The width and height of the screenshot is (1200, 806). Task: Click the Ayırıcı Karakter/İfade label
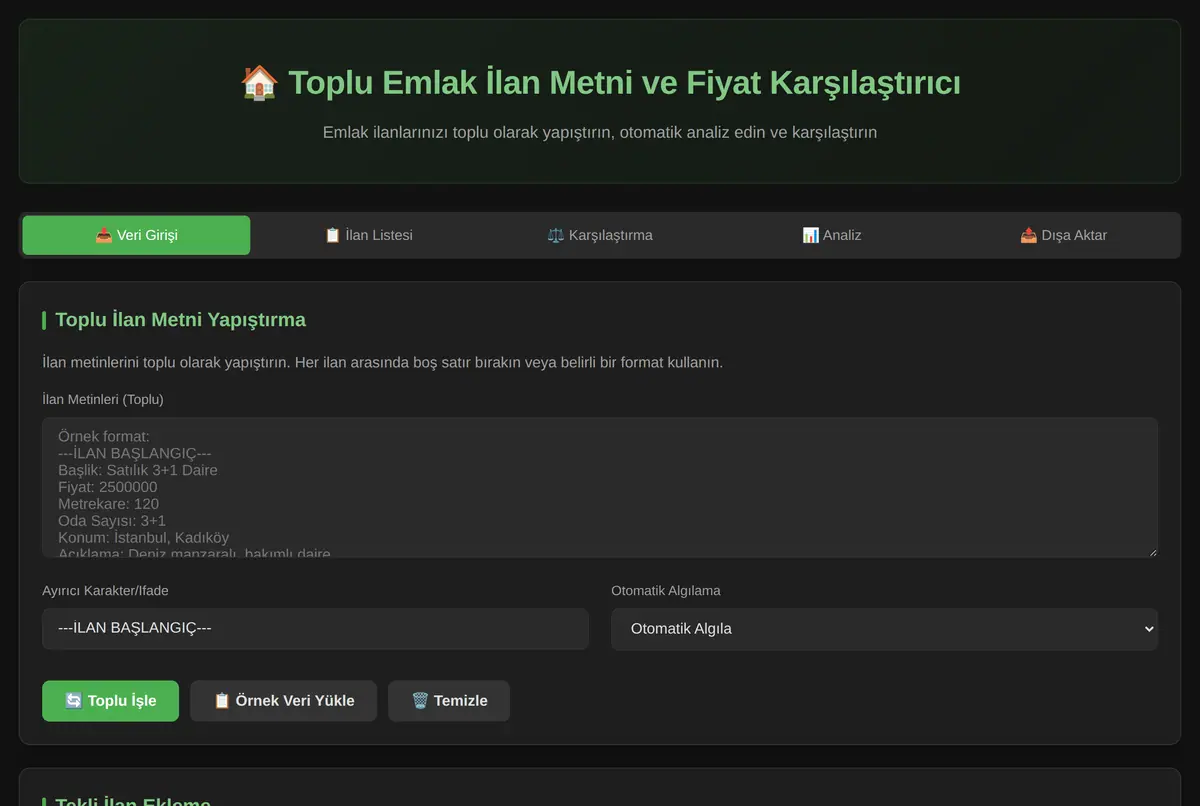click(105, 590)
